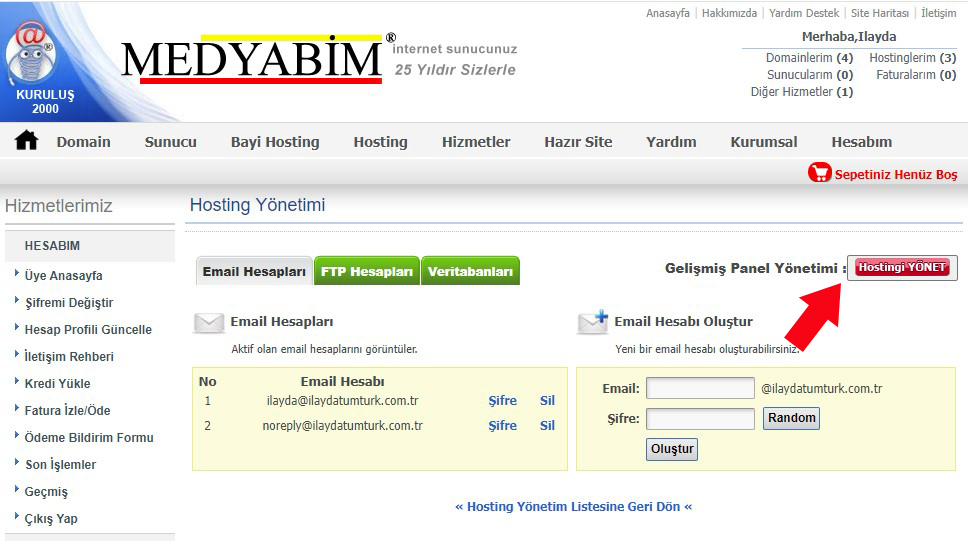This screenshot has width=968, height=541.
Task: Return via Hosting Yönetim Listesine Geri Dön
Action: [574, 506]
